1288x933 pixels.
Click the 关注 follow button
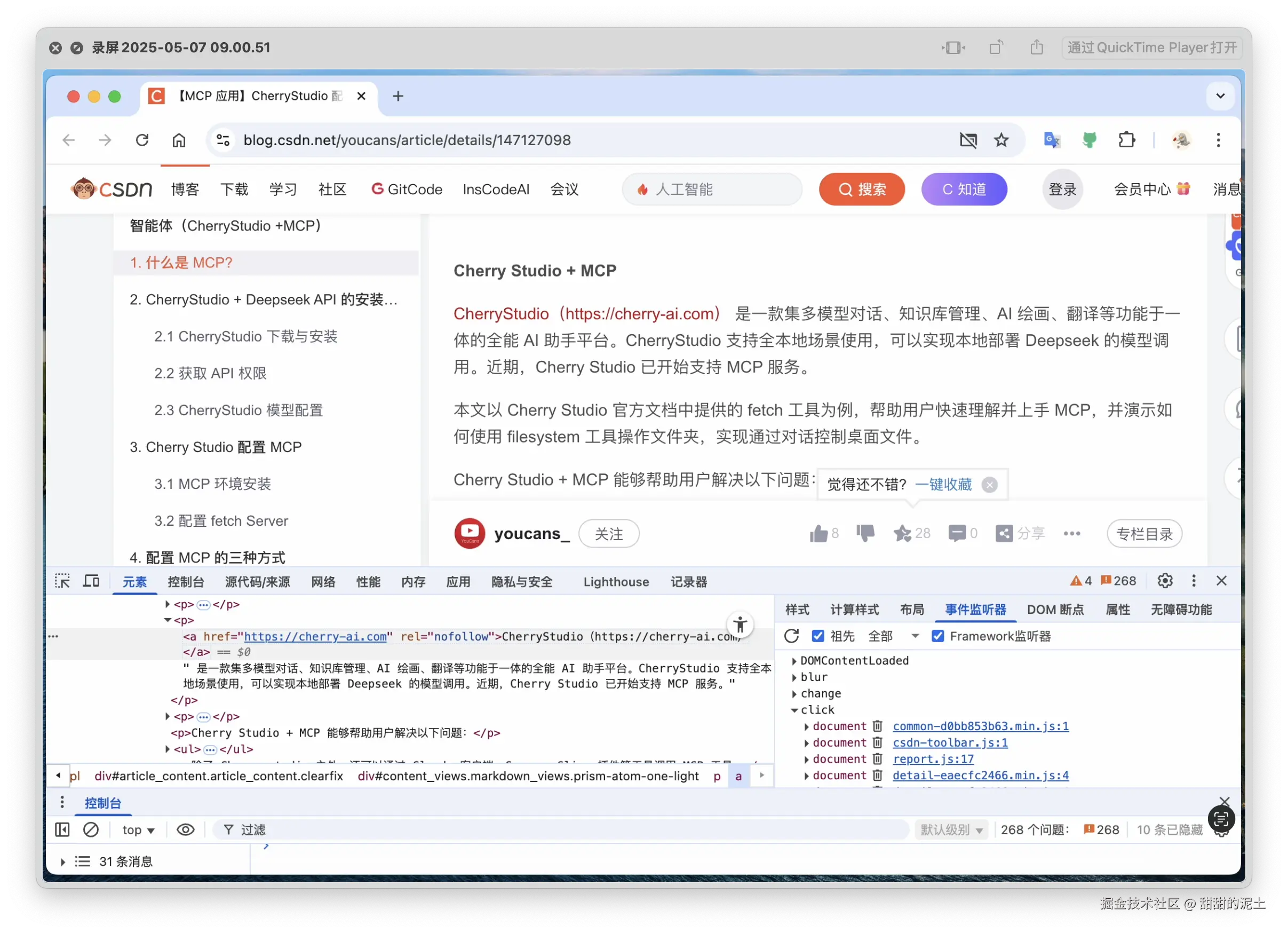tap(609, 534)
